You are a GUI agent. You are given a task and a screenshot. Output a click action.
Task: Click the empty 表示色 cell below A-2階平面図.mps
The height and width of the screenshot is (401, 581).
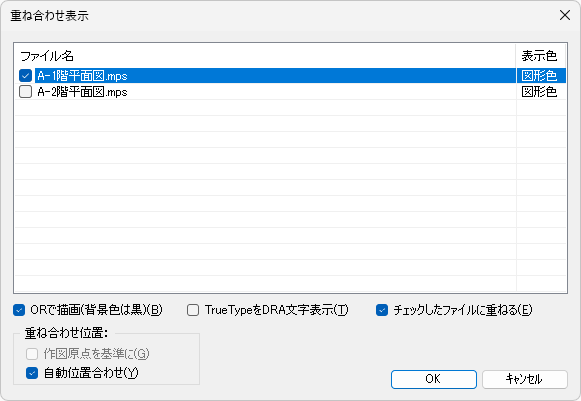[x=541, y=107]
